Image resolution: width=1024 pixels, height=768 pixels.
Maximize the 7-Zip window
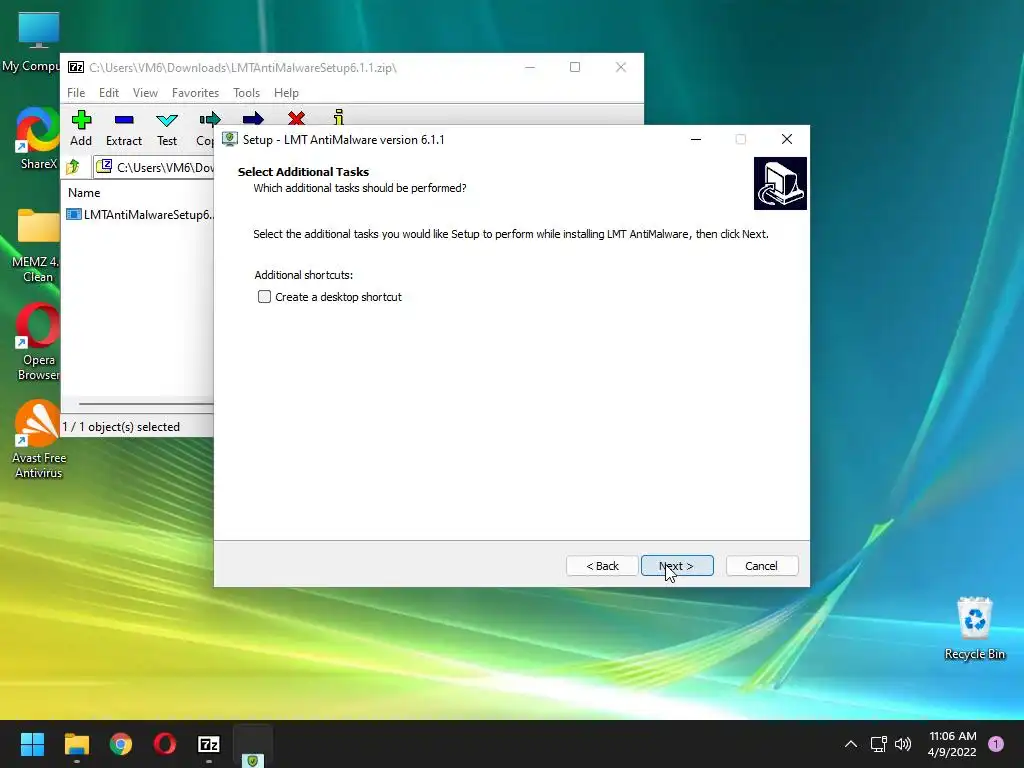pyautogui.click(x=575, y=67)
